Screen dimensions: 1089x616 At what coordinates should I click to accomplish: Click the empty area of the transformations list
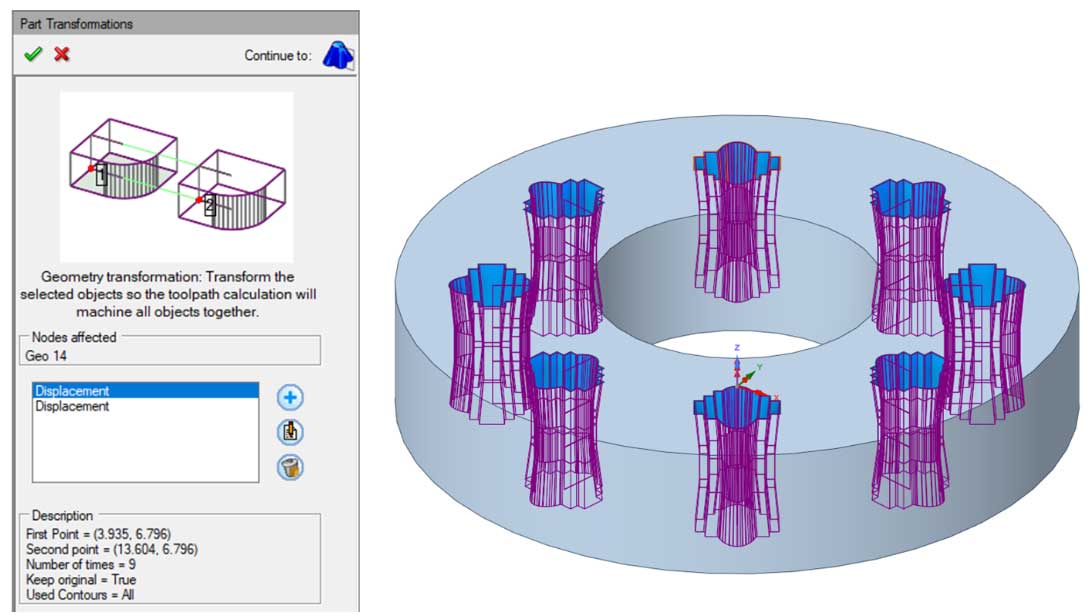(145, 450)
